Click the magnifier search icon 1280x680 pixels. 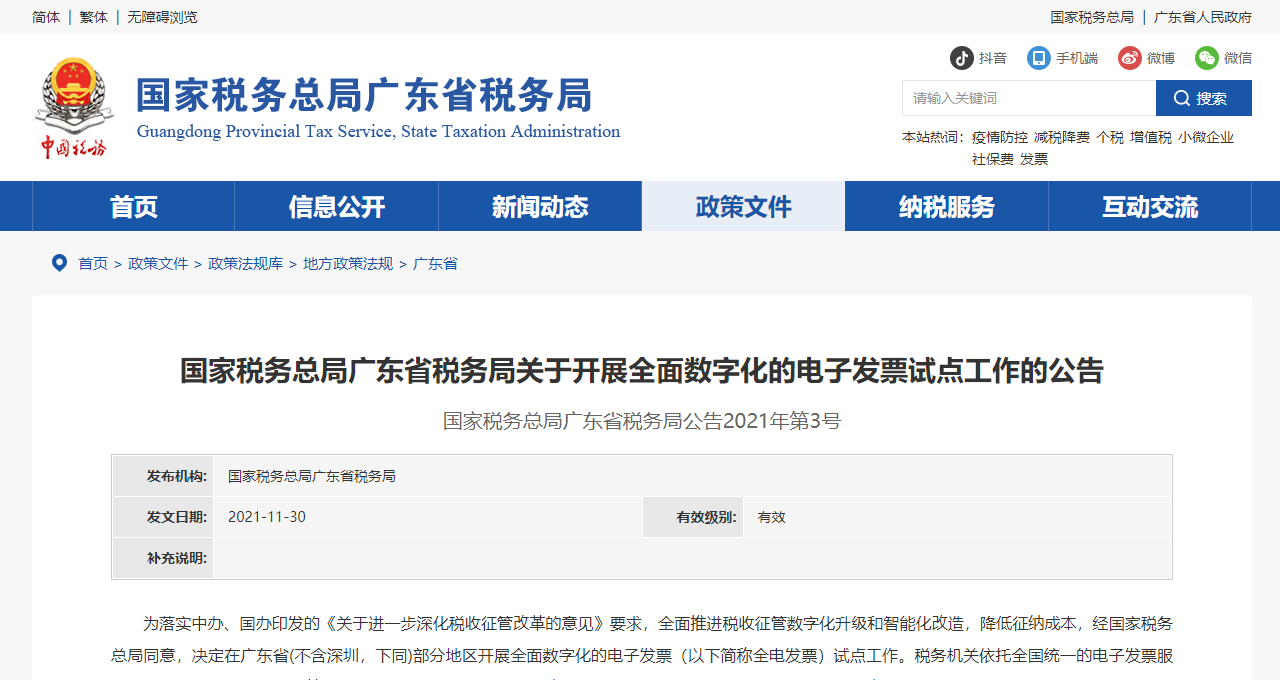pos(1182,98)
